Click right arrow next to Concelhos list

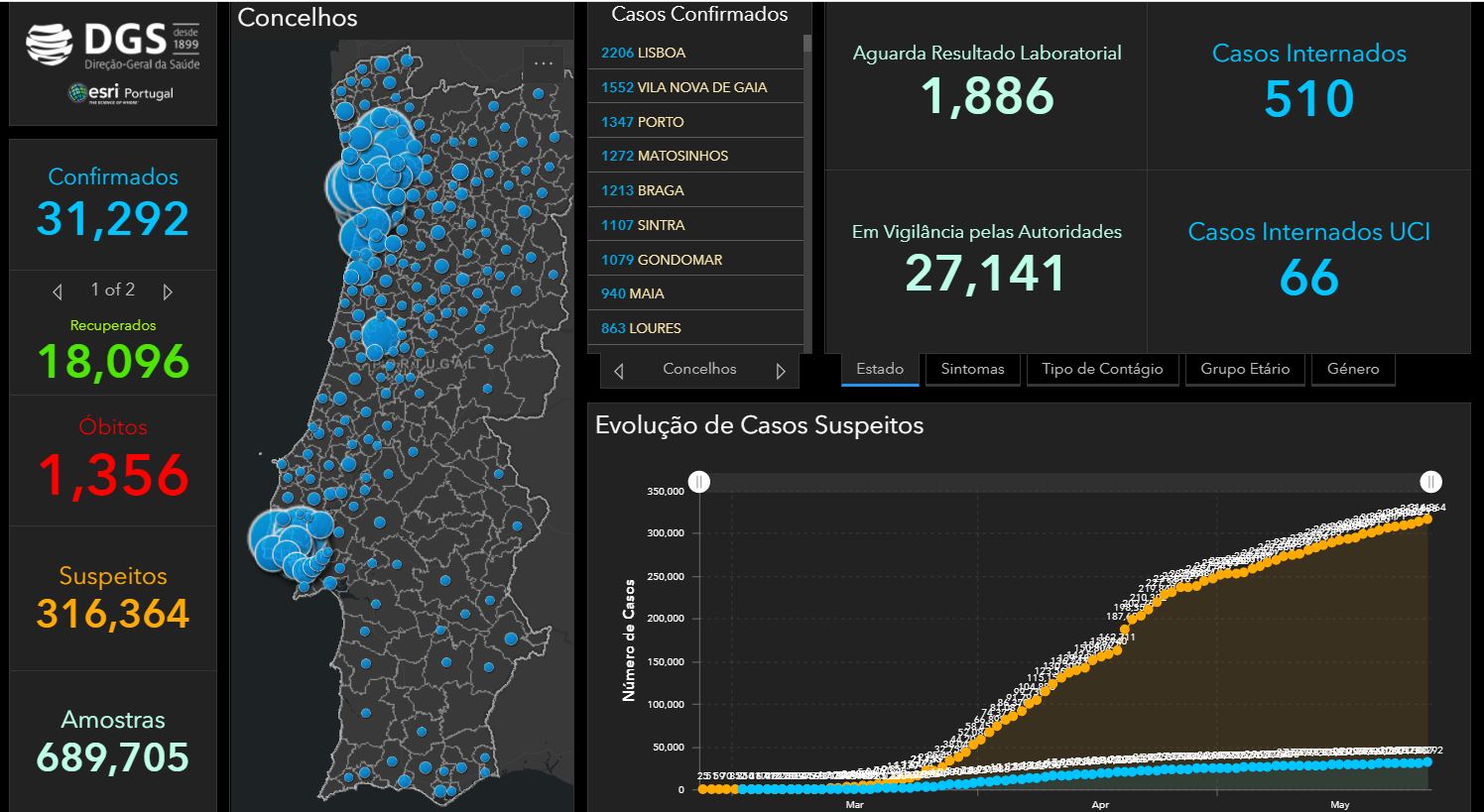tap(781, 371)
